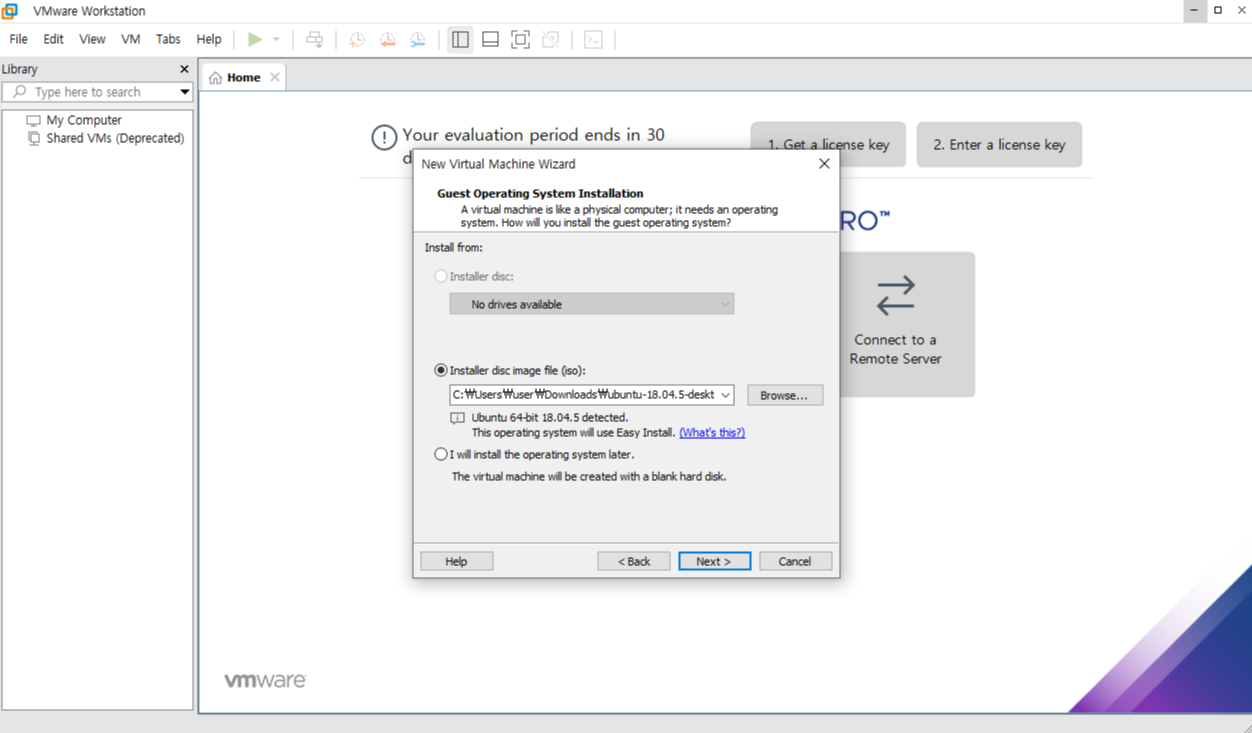The height and width of the screenshot is (733, 1252).
Task: Click the vmware logo at bottom left
Action: coord(265,680)
